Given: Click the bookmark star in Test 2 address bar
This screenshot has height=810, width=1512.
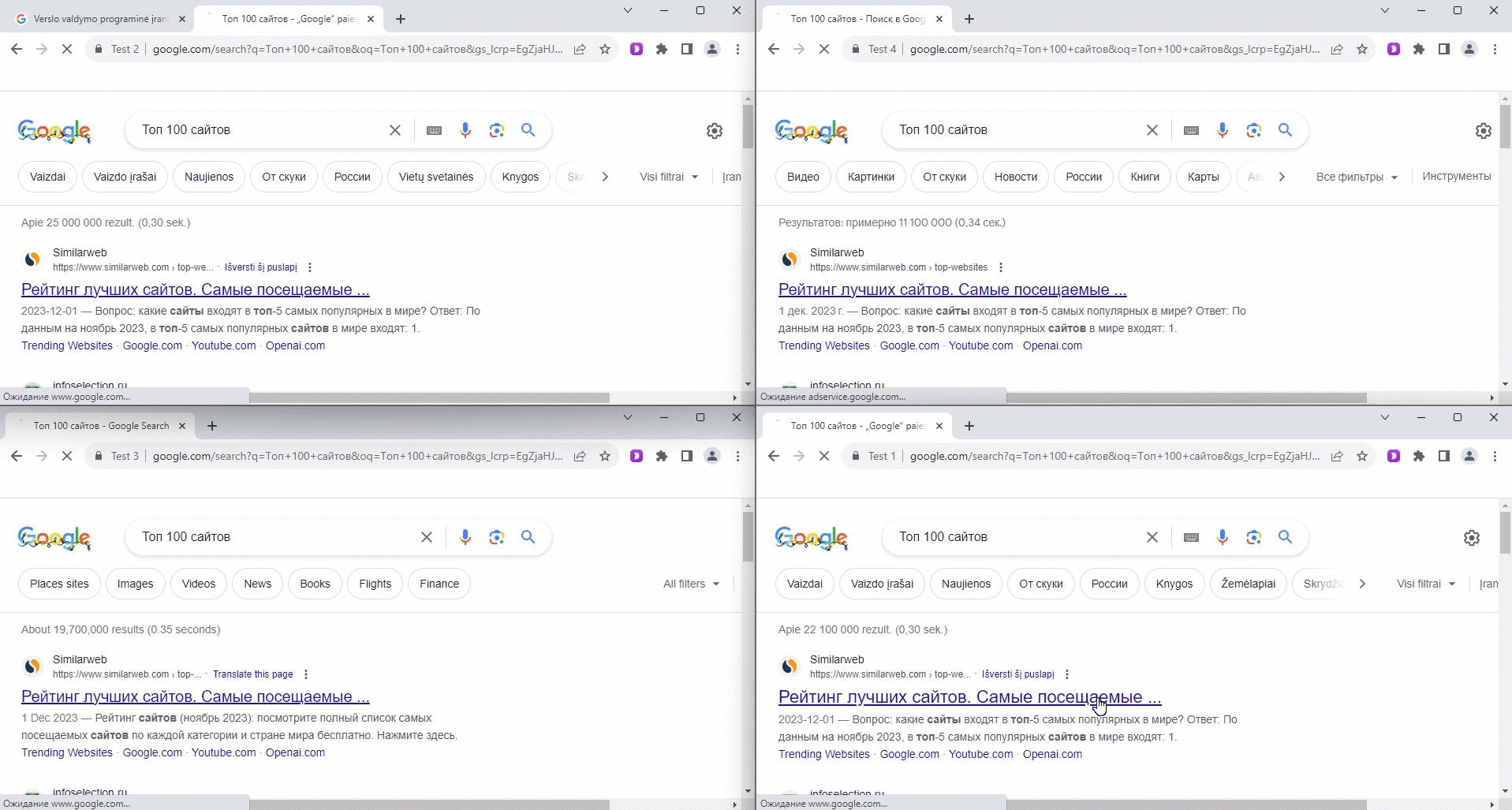Looking at the screenshot, I should click(605, 49).
